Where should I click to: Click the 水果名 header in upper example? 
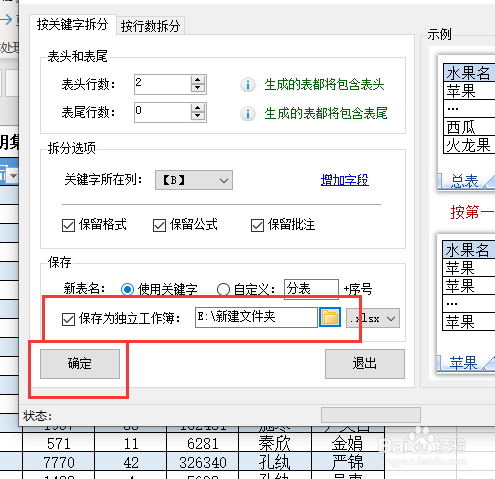pyautogui.click(x=469, y=72)
